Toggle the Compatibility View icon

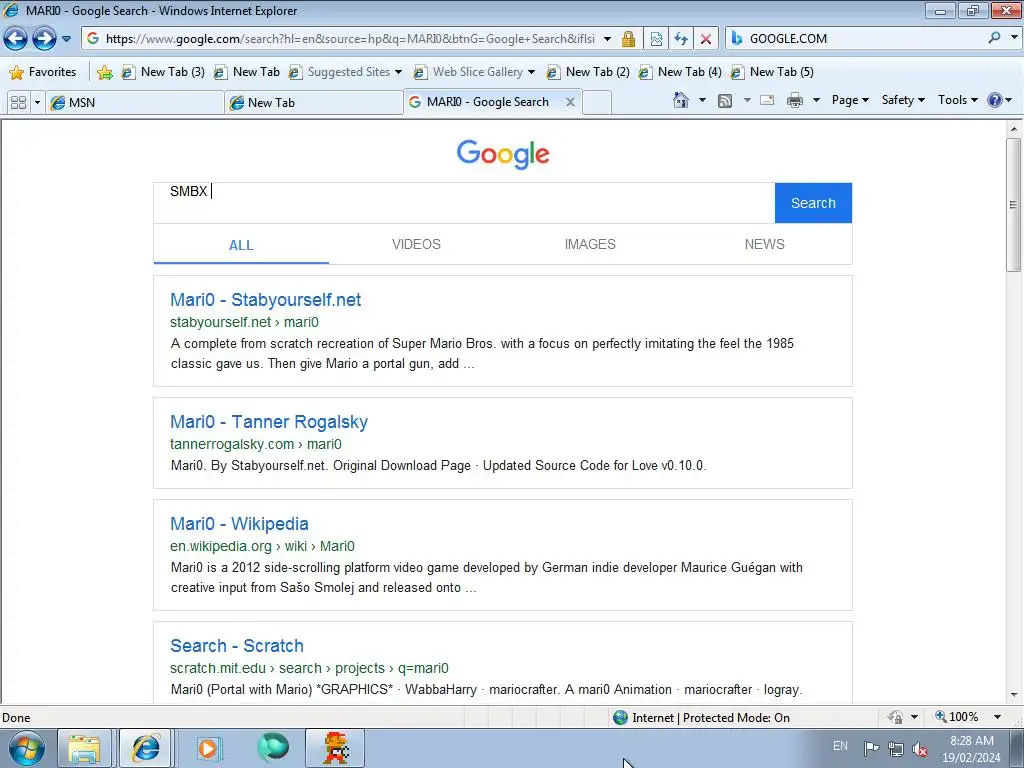tap(656, 39)
